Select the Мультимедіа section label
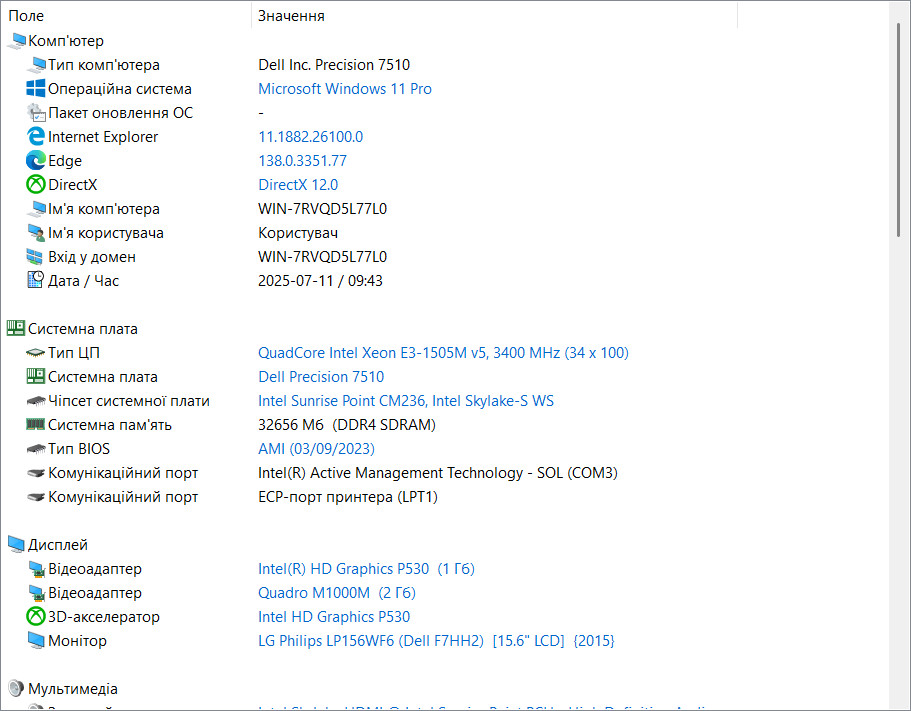 [x=73, y=689]
